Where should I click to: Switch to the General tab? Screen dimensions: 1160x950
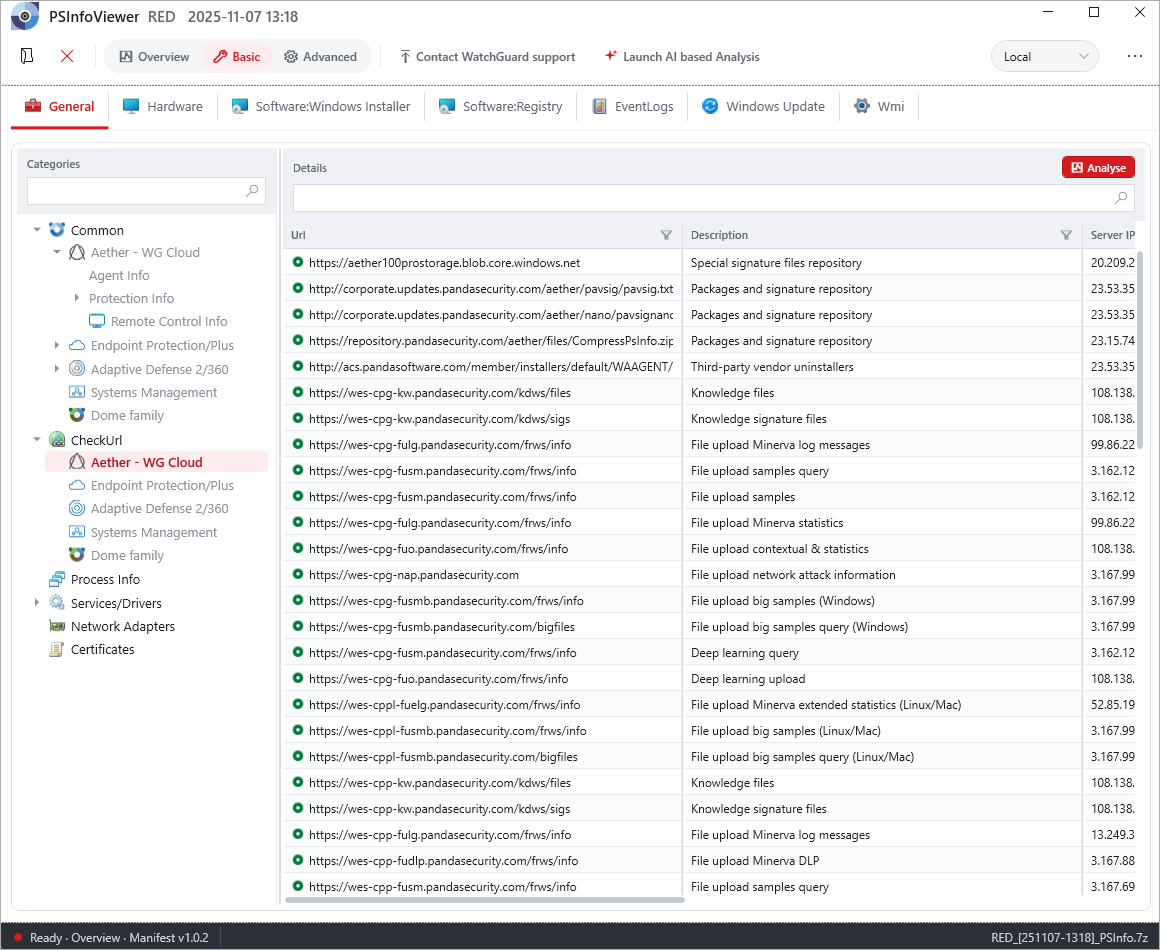tap(60, 107)
